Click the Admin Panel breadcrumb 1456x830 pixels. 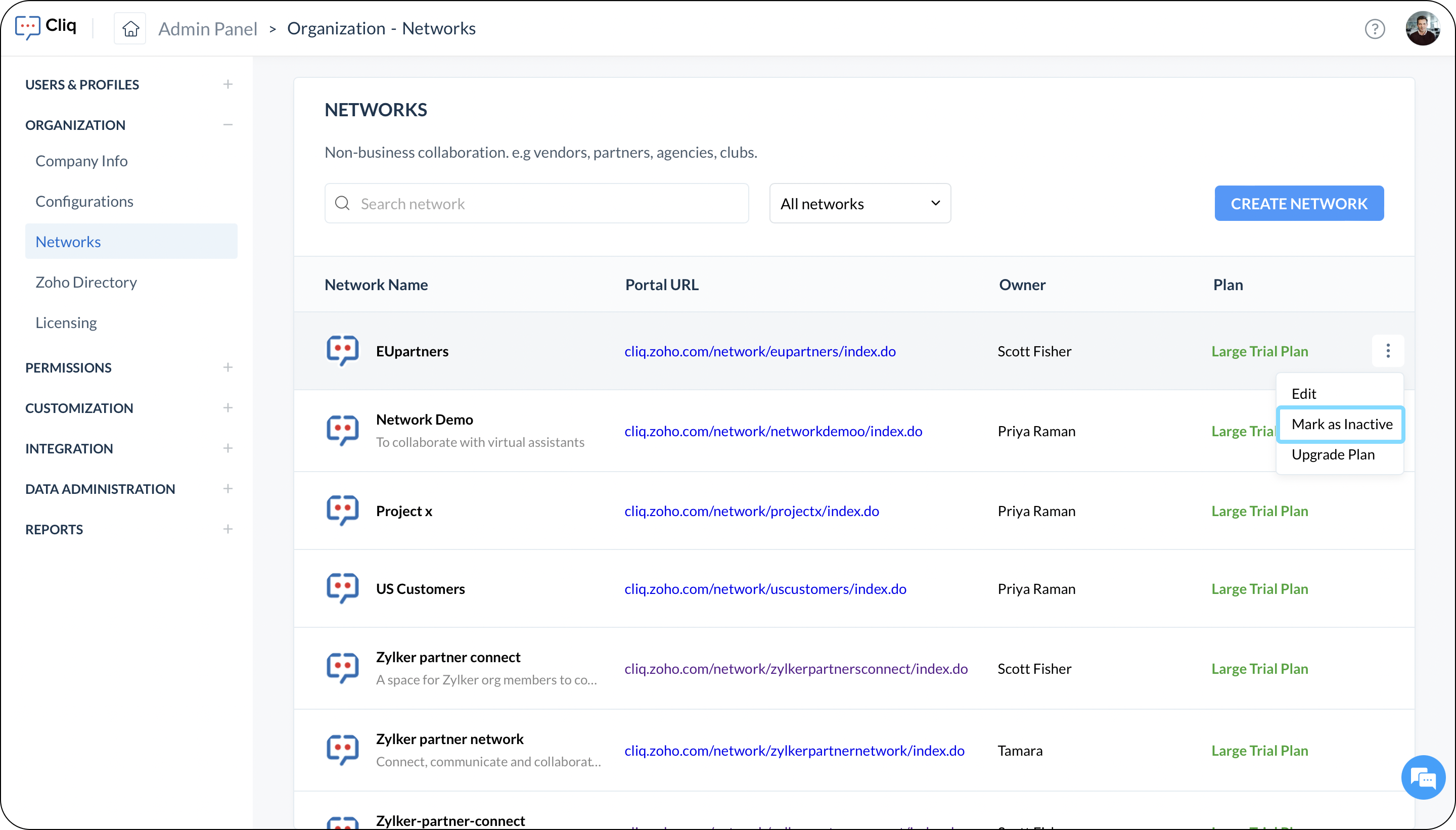tap(207, 28)
